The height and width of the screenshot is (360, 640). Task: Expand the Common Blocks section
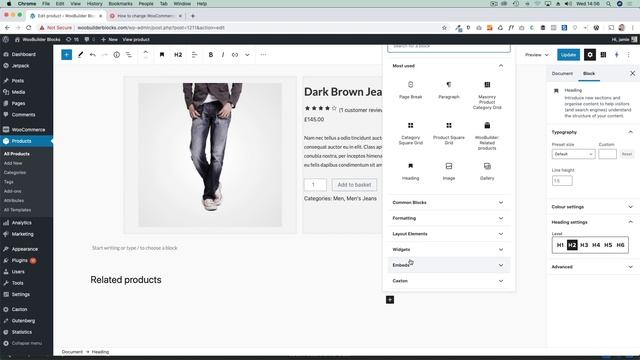[x=449, y=202]
